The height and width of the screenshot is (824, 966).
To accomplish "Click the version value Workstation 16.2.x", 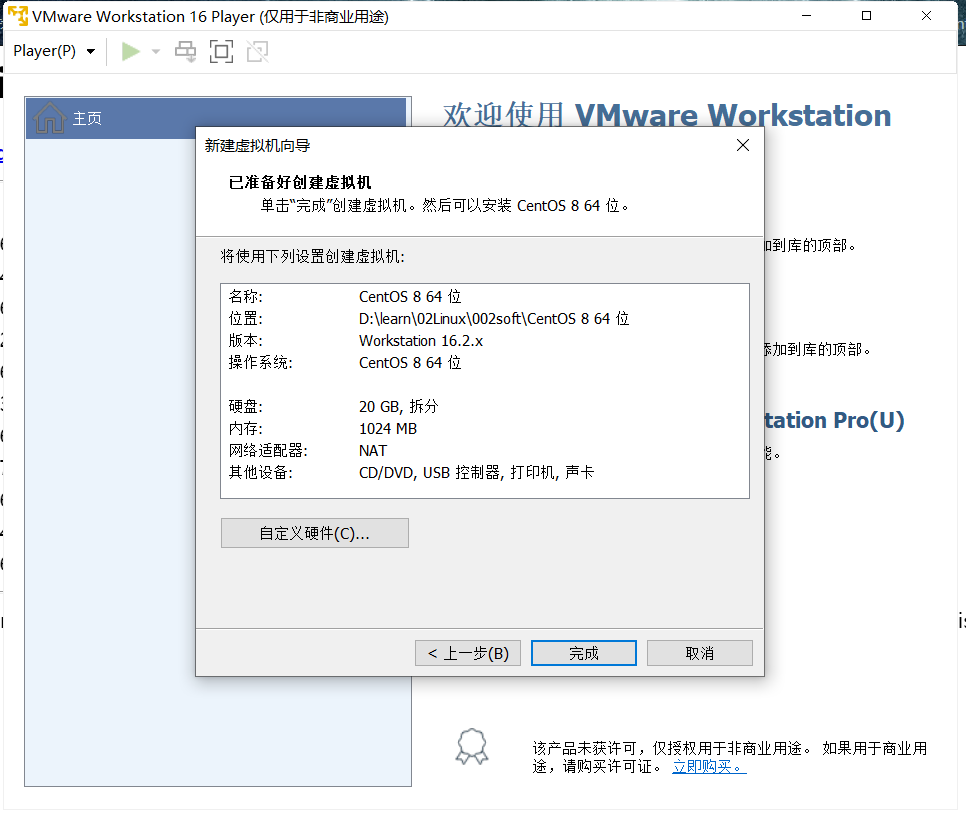I will pyautogui.click(x=421, y=341).
